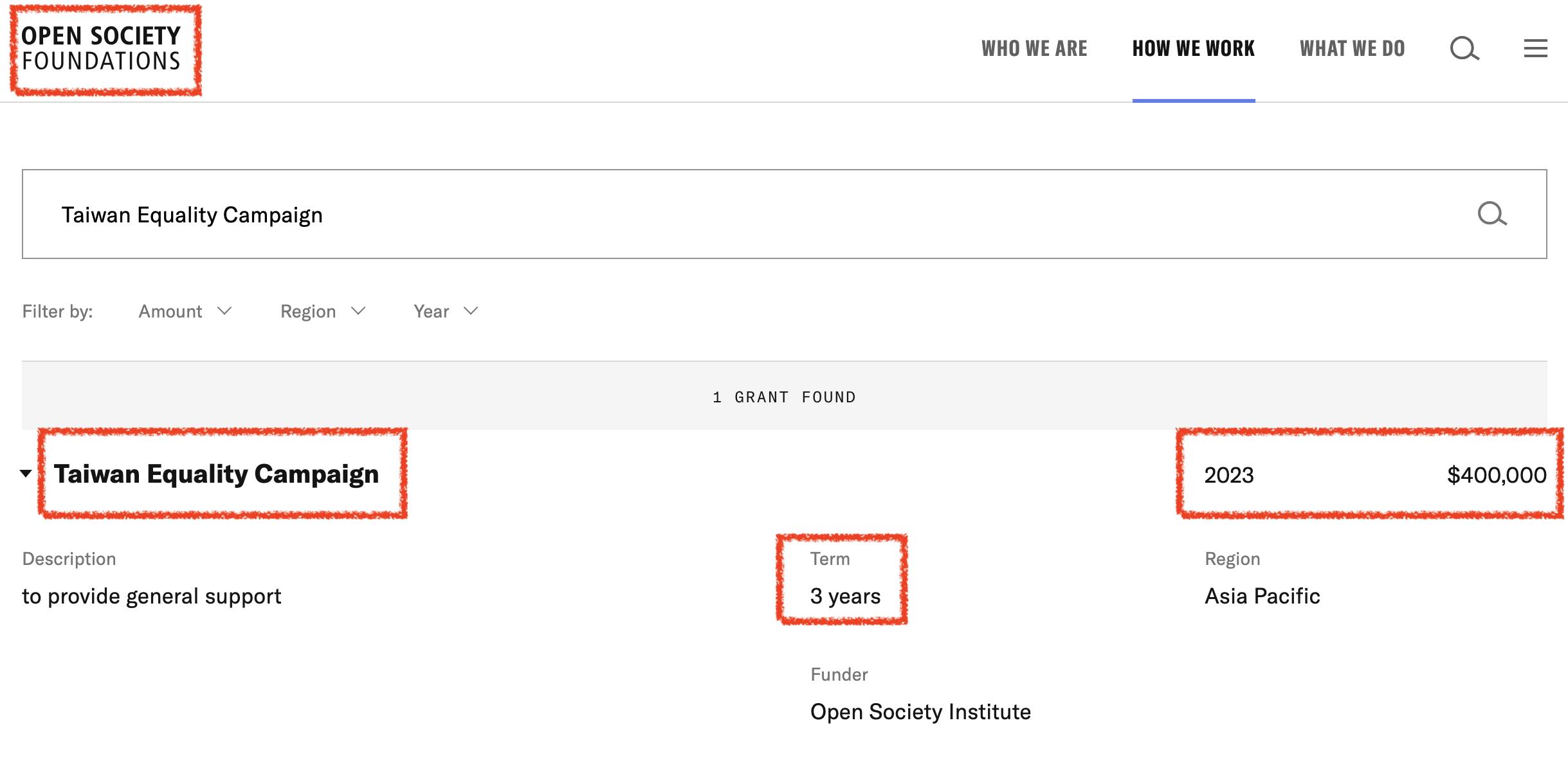Go to Who We Are menu

pos(1034,49)
